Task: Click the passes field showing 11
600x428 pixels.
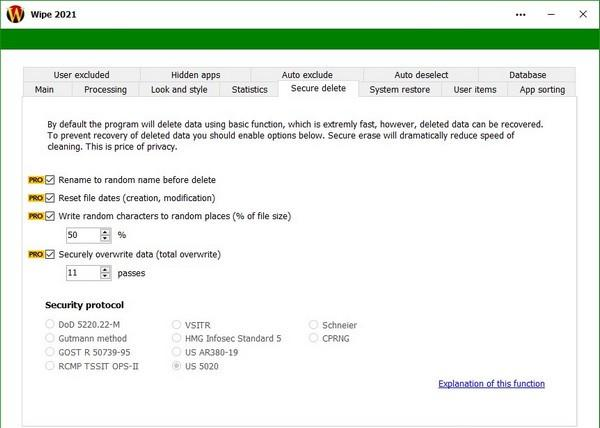Action: point(83,273)
